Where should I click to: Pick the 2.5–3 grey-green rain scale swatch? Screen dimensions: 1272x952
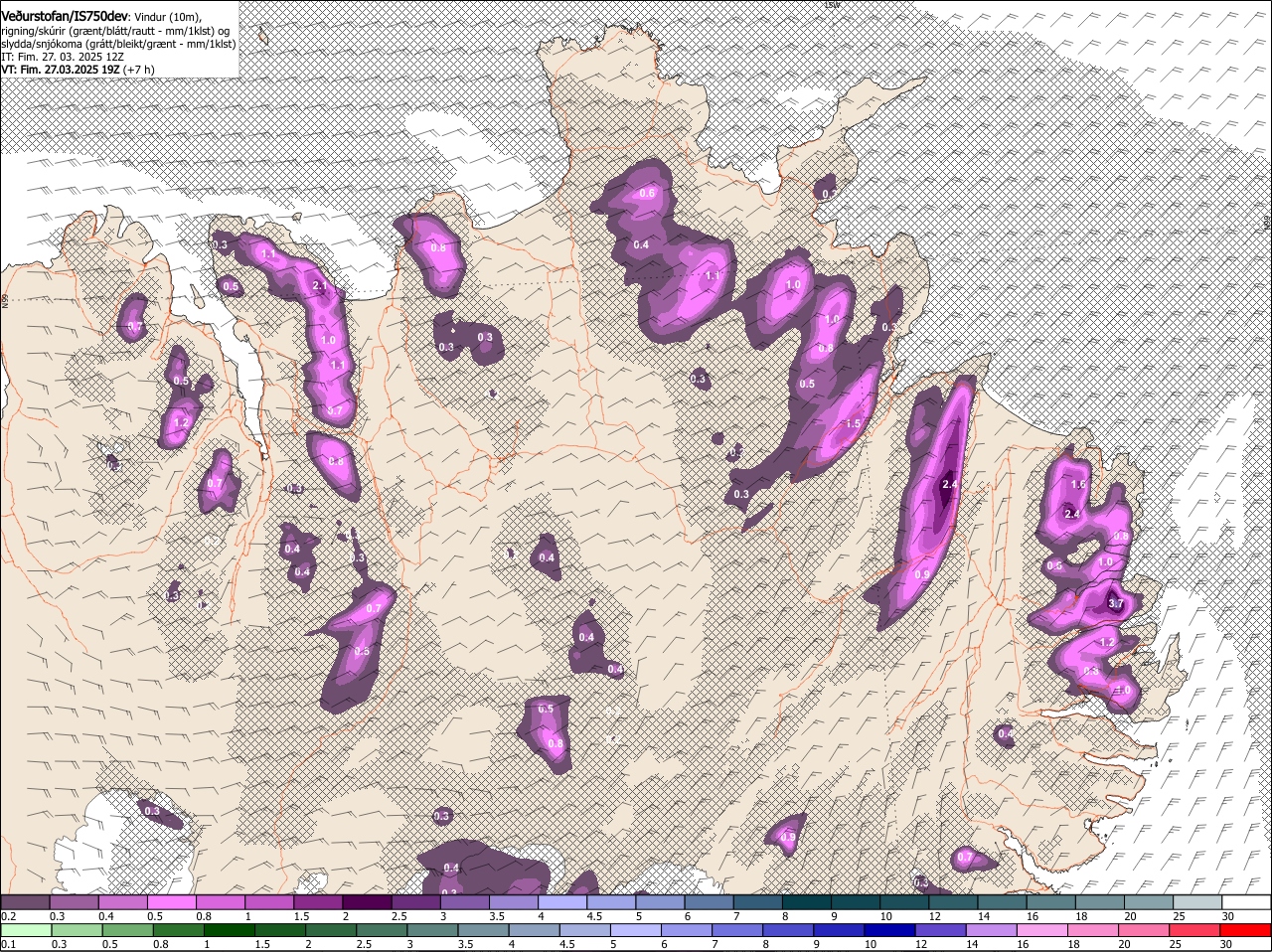(383, 931)
